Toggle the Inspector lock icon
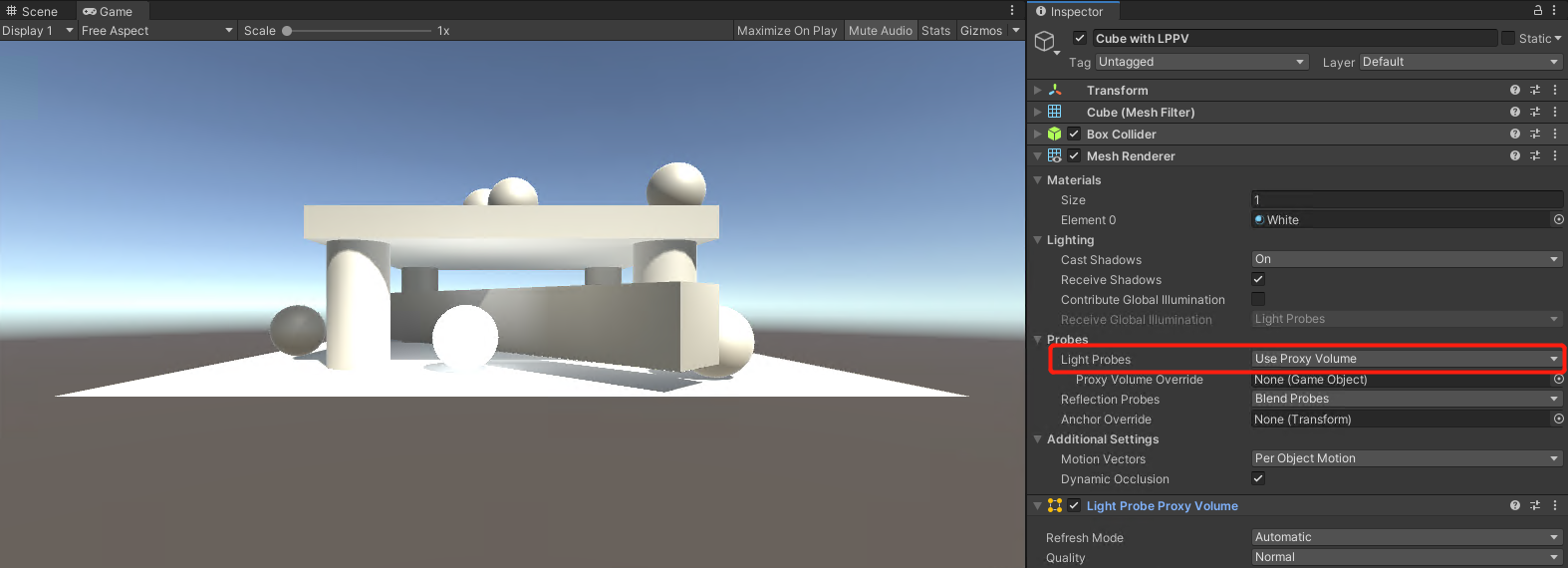 pos(1538,10)
